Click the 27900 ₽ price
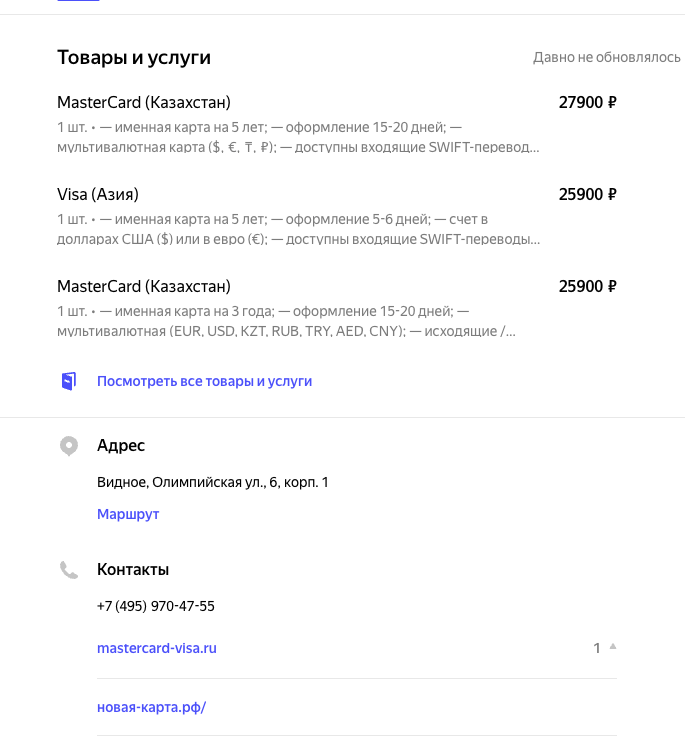Screen dimensions: 685x745 pyautogui.click(x=588, y=102)
